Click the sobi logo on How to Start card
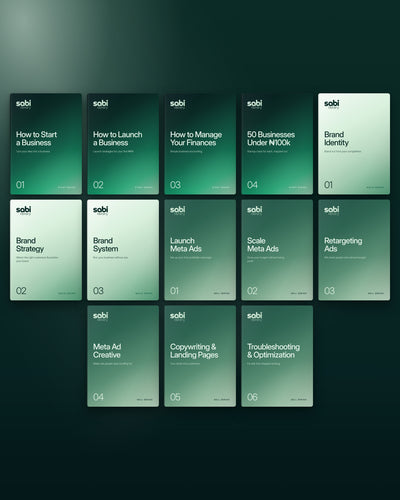The height and width of the screenshot is (500, 400). (x=23, y=104)
